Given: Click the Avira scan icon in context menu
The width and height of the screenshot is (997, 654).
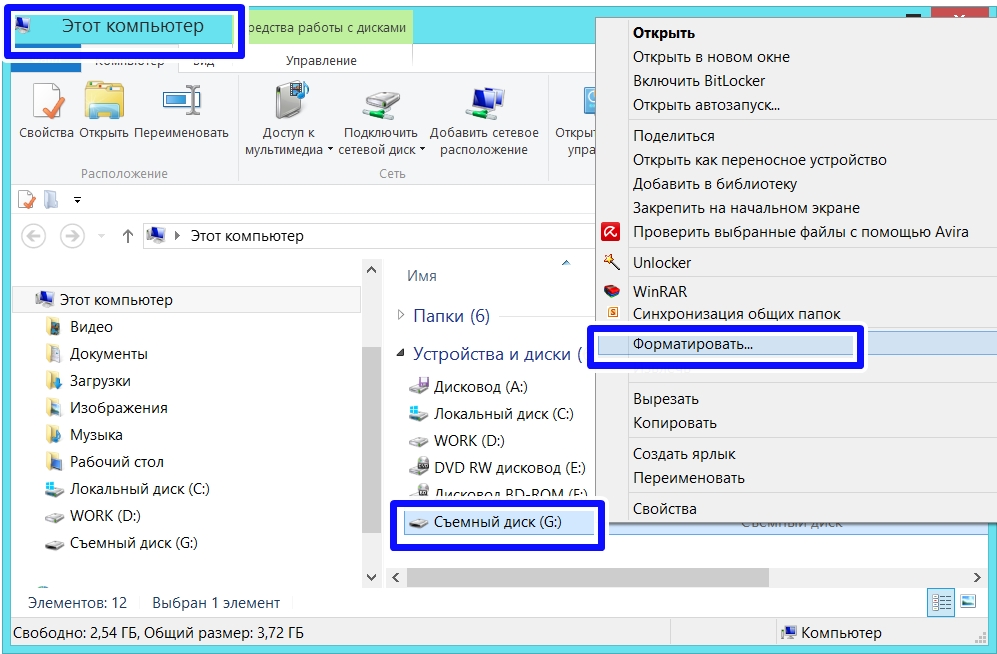Looking at the screenshot, I should [x=611, y=233].
